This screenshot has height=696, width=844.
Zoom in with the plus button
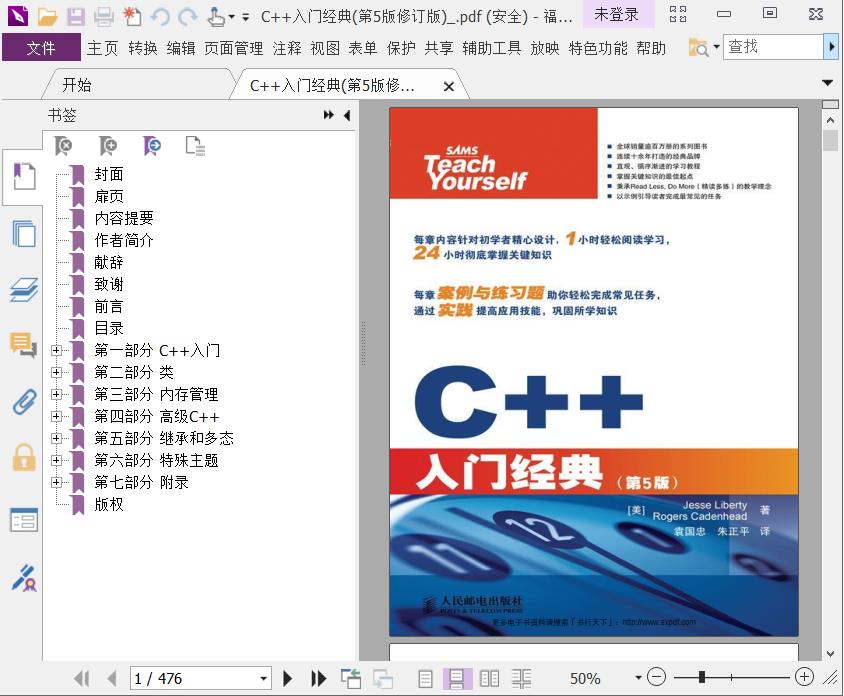tap(804, 677)
